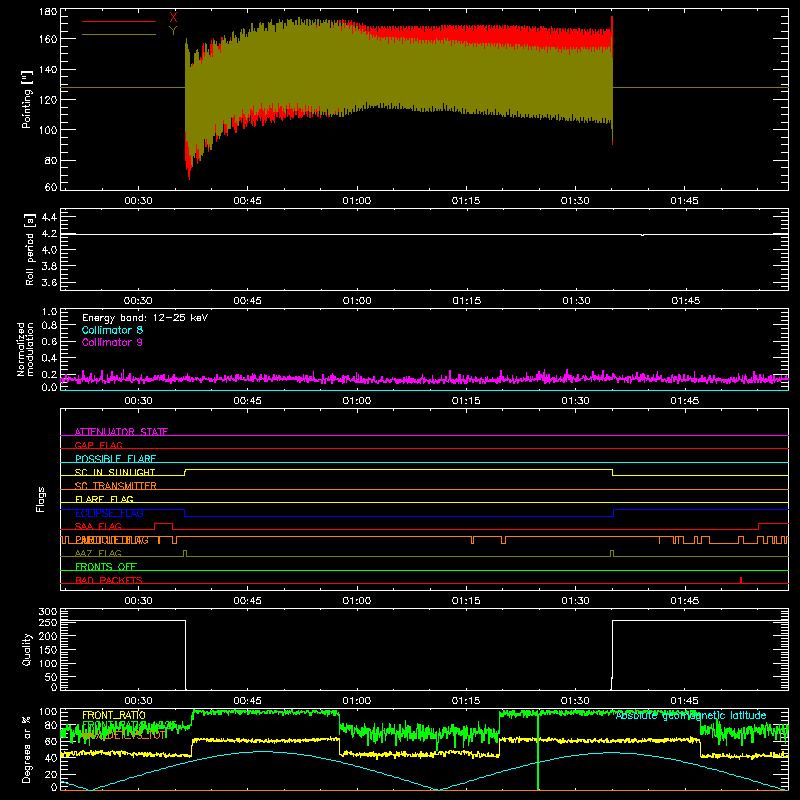Click the red 'X' legend label
This screenshot has width=800, height=800.
[x=173, y=18]
